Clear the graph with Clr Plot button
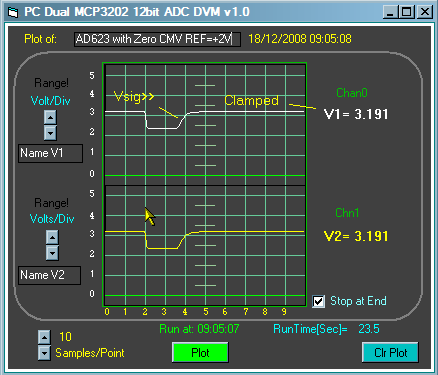The image size is (438, 375). point(390,352)
